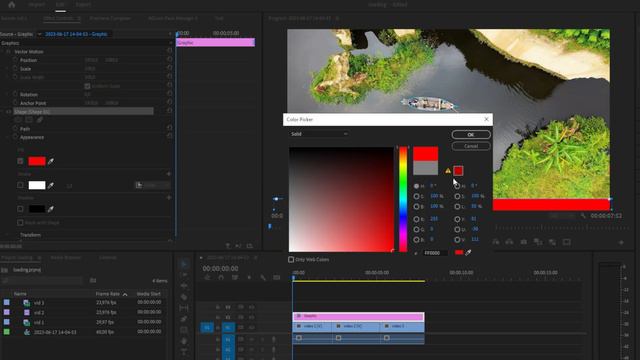This screenshot has height=360, width=640.
Task: Click Cancel in the Color Picker
Action: [471, 146]
